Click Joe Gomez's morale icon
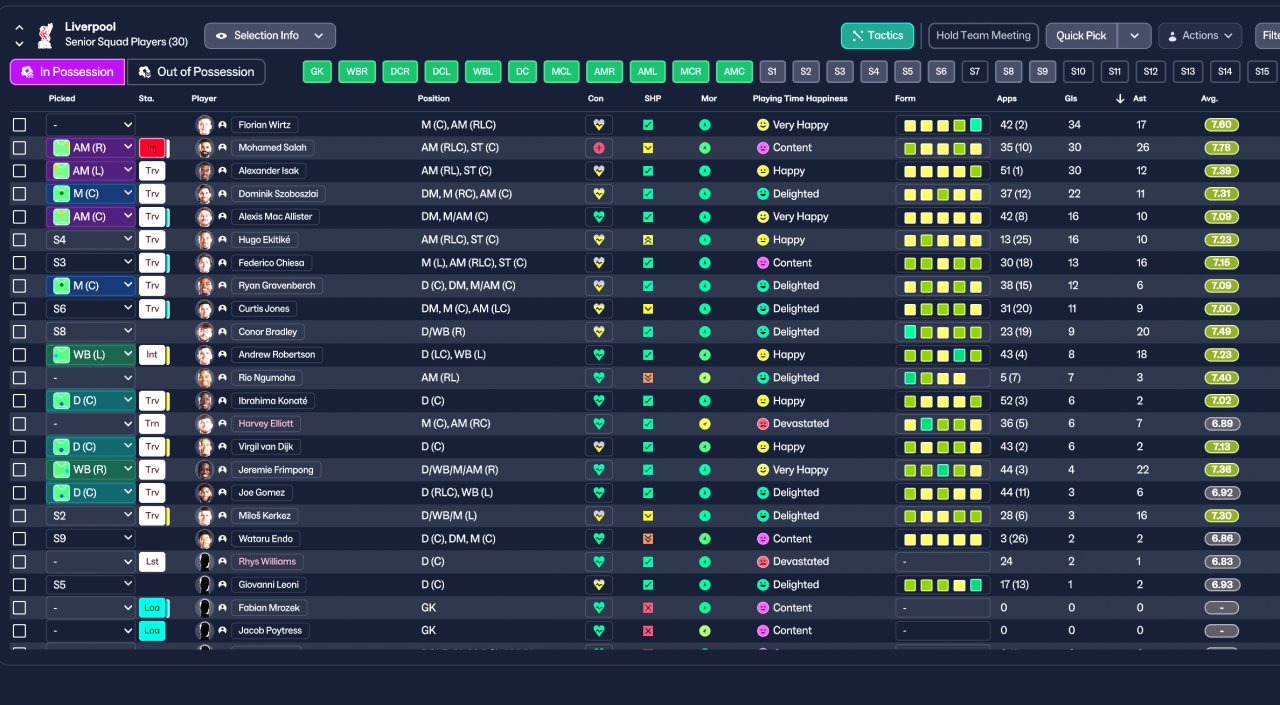This screenshot has width=1280, height=705. pyautogui.click(x=704, y=493)
